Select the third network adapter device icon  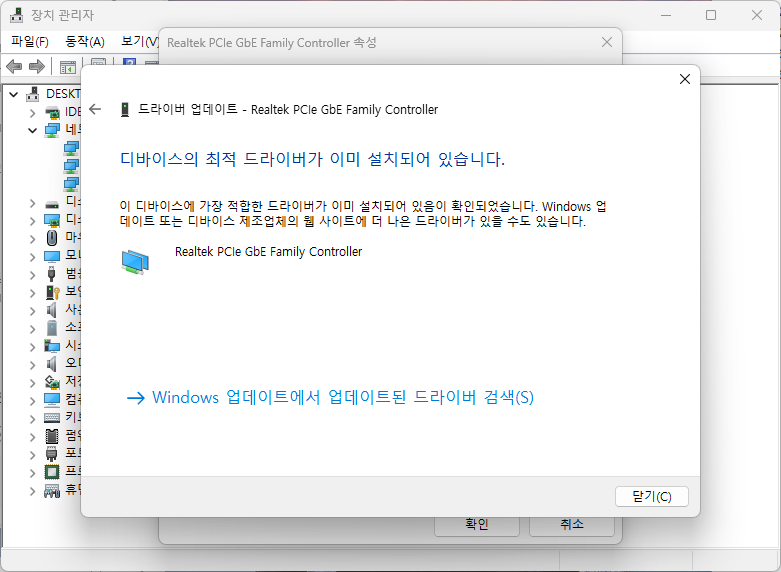tap(71, 184)
